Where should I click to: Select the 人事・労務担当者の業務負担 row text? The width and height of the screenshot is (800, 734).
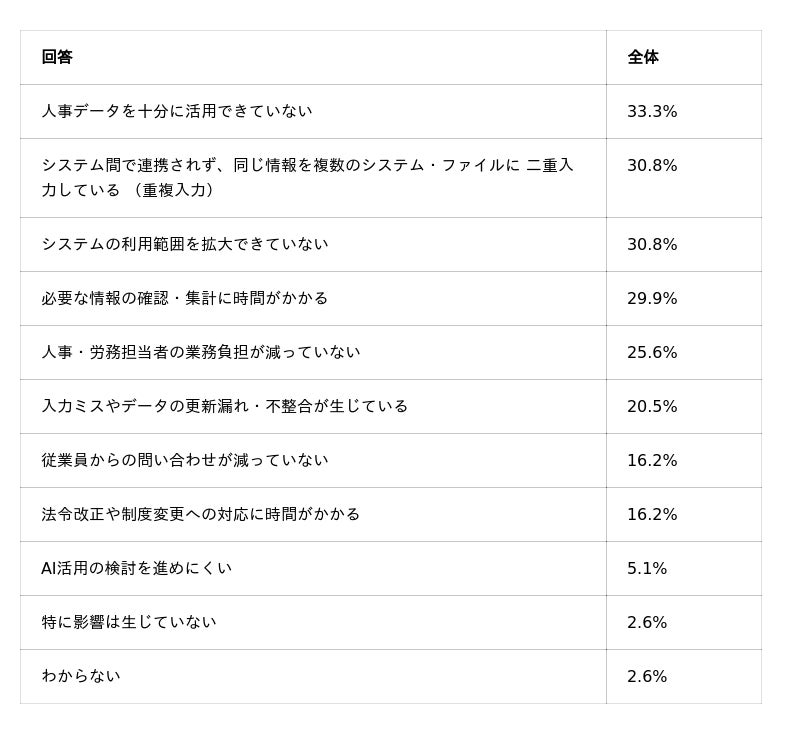click(x=201, y=352)
